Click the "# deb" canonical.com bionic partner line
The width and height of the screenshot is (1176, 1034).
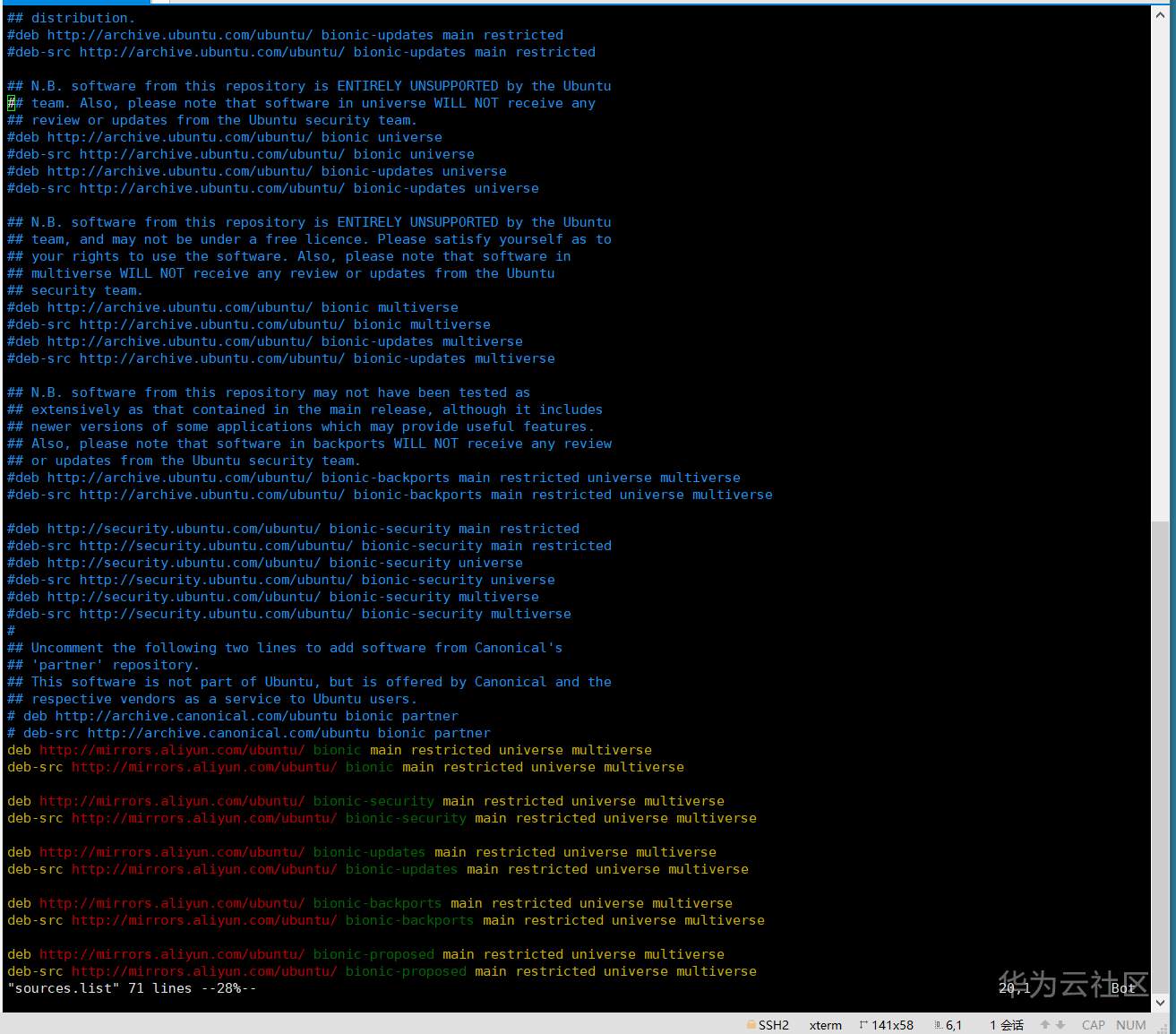click(233, 716)
